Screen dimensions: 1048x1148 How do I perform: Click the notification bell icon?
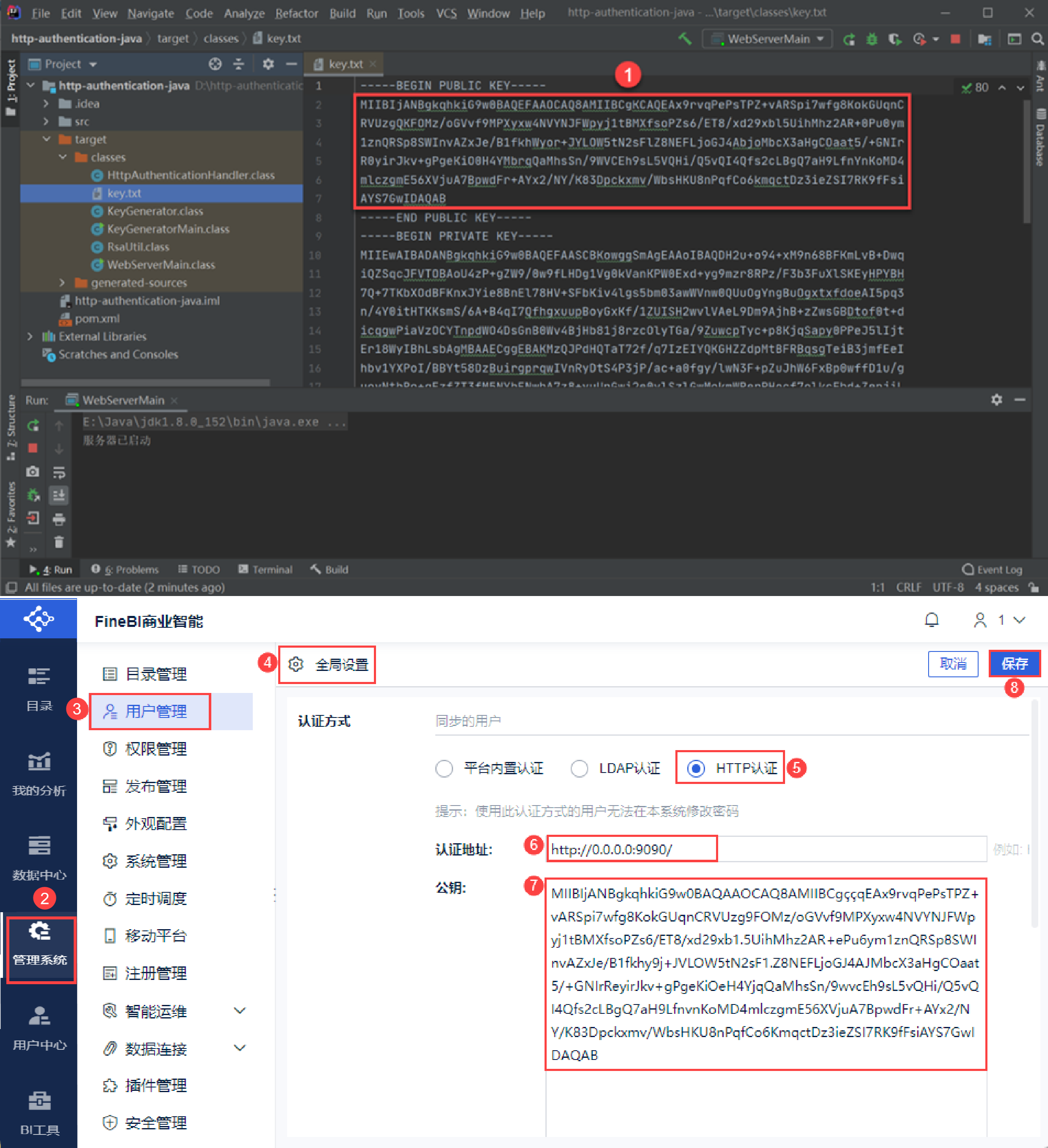931,620
